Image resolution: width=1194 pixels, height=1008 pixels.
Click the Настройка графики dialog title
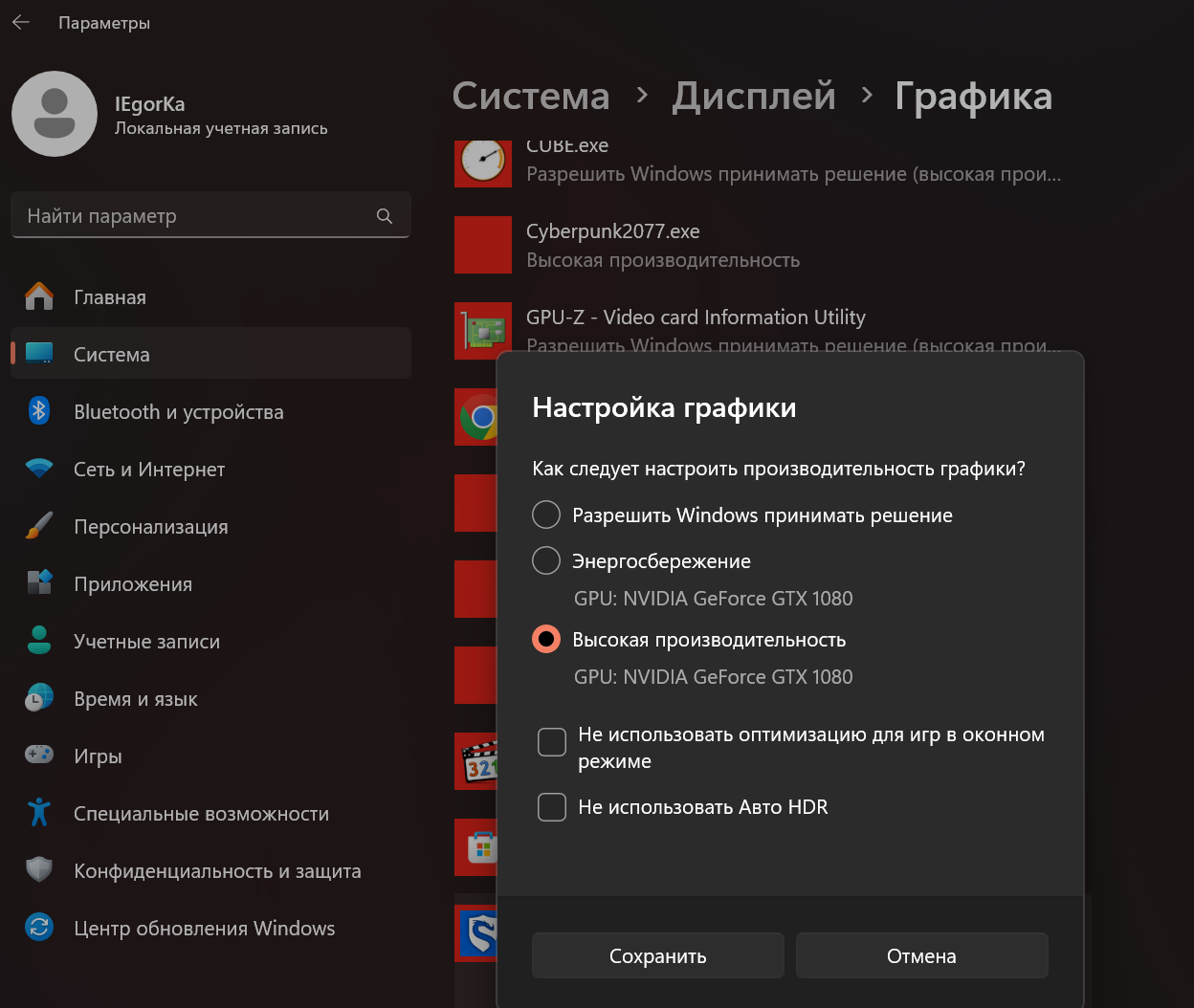[664, 407]
